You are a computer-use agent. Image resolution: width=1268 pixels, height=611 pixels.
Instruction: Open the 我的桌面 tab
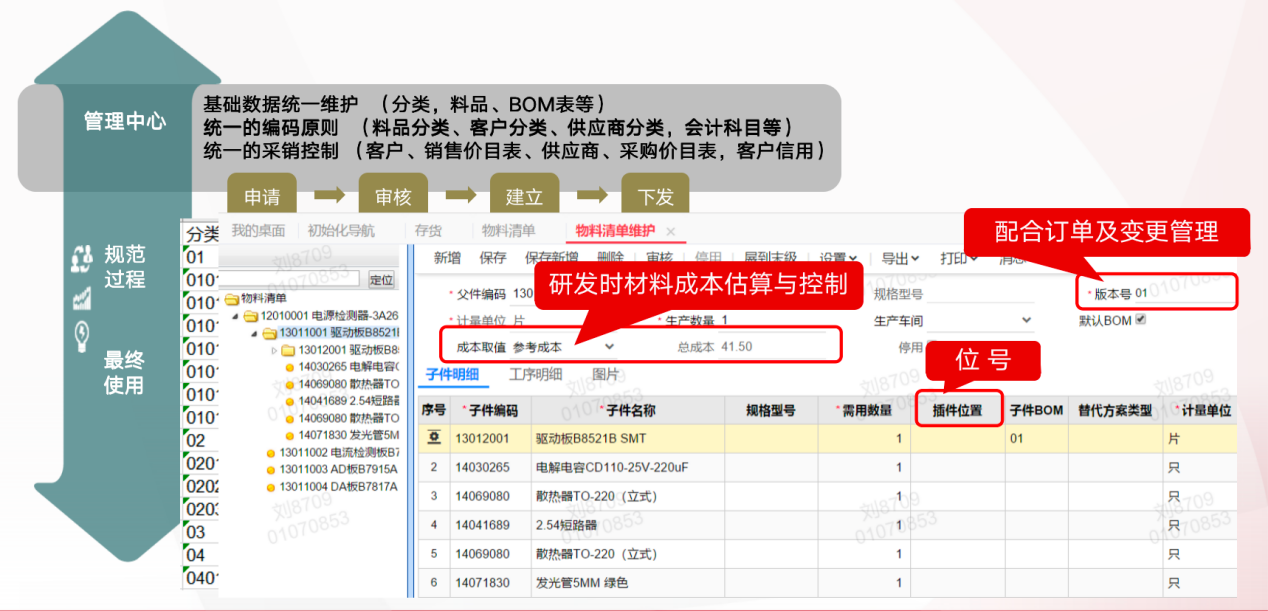pyautogui.click(x=258, y=231)
